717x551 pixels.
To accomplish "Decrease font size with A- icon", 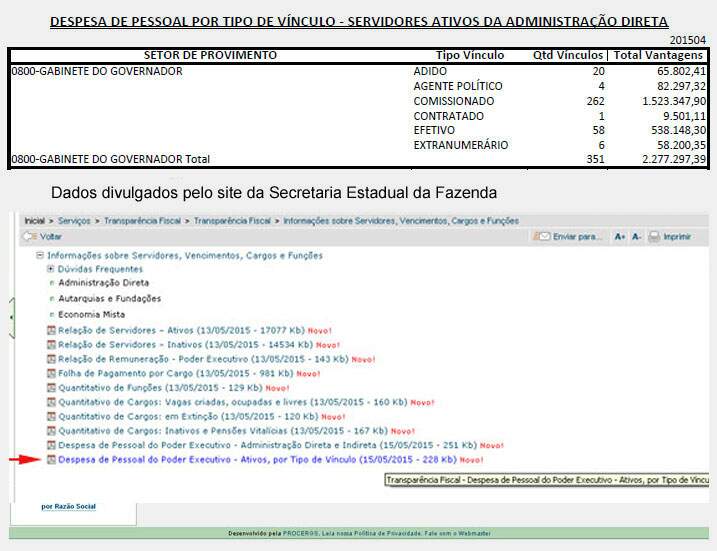I will (636, 237).
